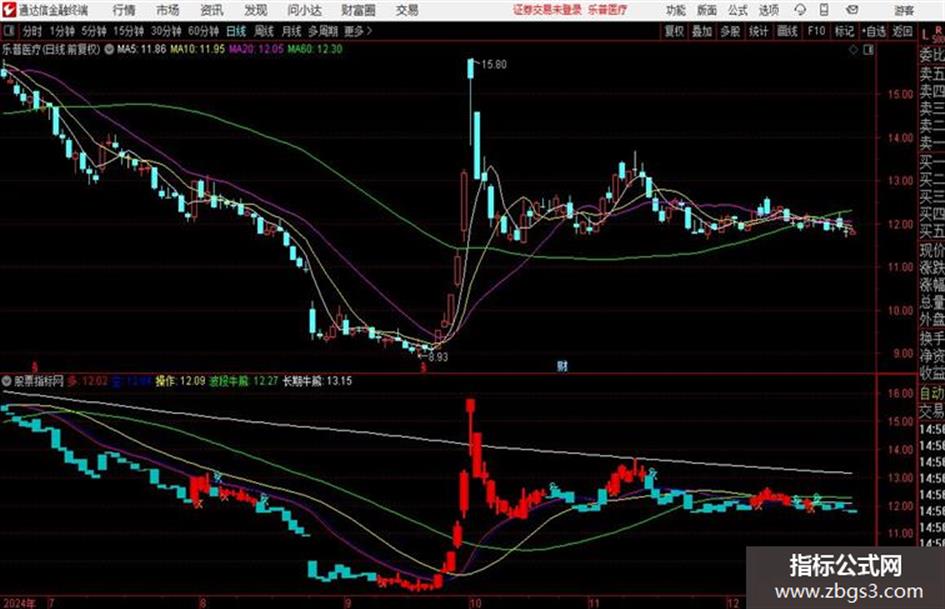Click the 乐普医疗(日线 前复权) title
Image resolution: width=945 pixels, height=609 pixels.
tap(51, 49)
